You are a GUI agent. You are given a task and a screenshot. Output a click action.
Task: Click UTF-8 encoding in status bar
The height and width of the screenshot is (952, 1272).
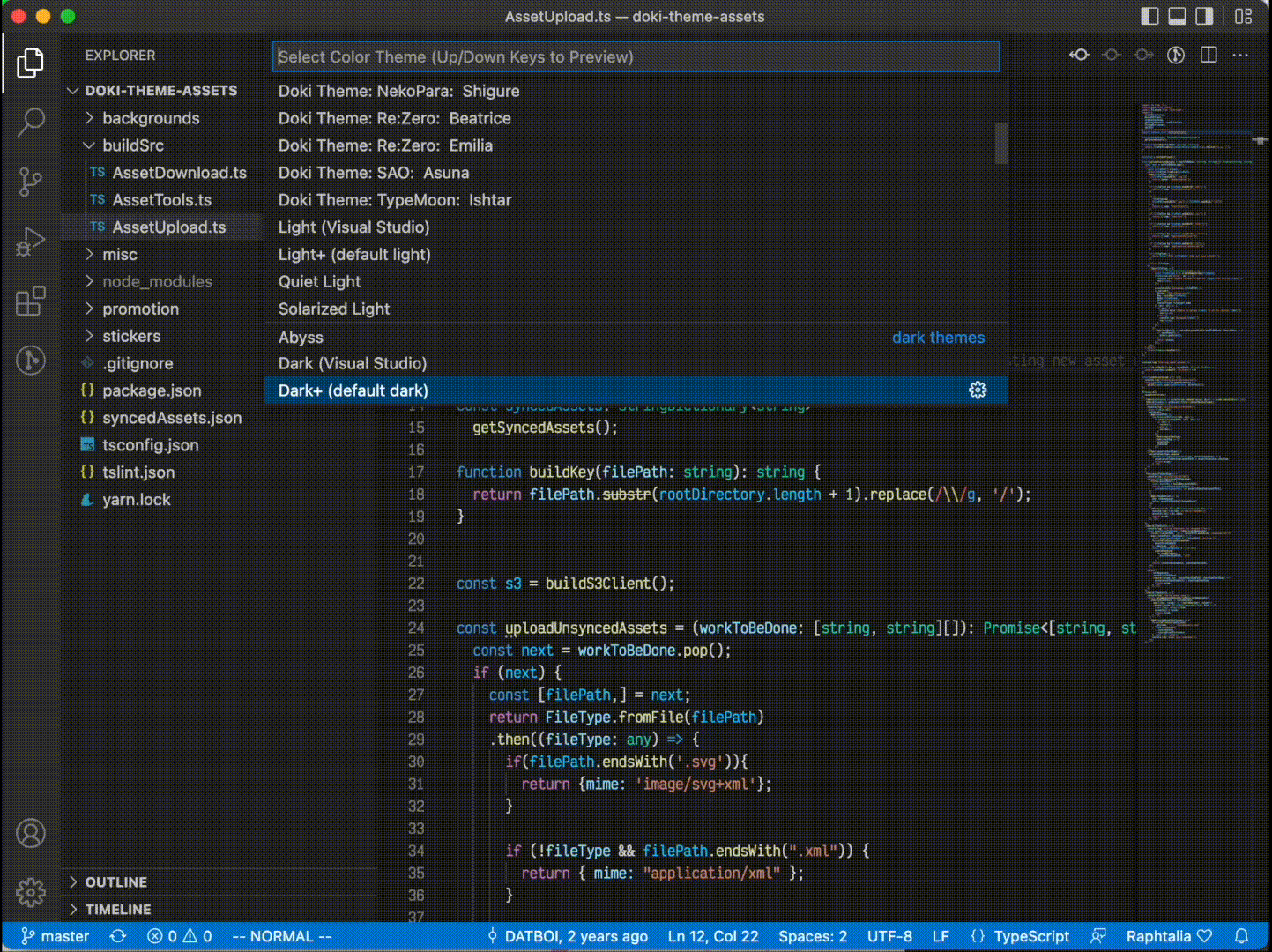pos(889,936)
